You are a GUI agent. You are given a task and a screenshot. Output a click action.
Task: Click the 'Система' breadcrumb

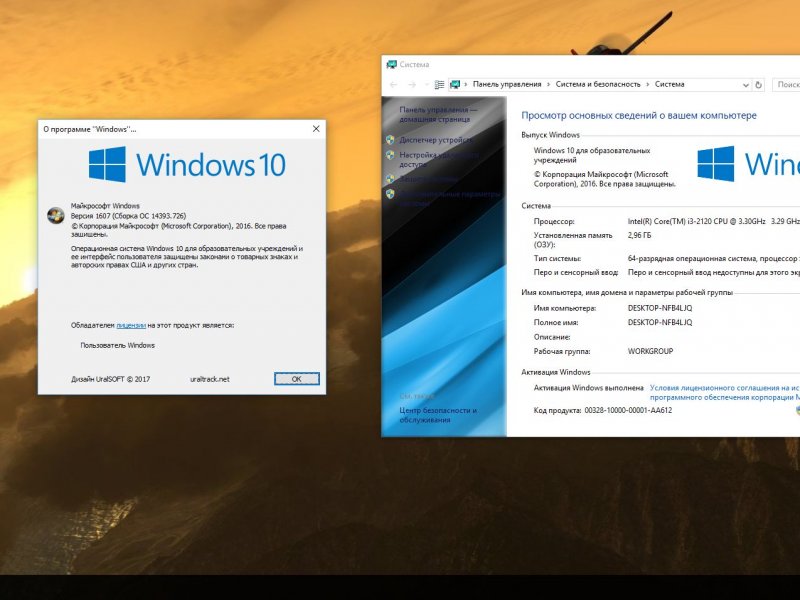coord(669,84)
